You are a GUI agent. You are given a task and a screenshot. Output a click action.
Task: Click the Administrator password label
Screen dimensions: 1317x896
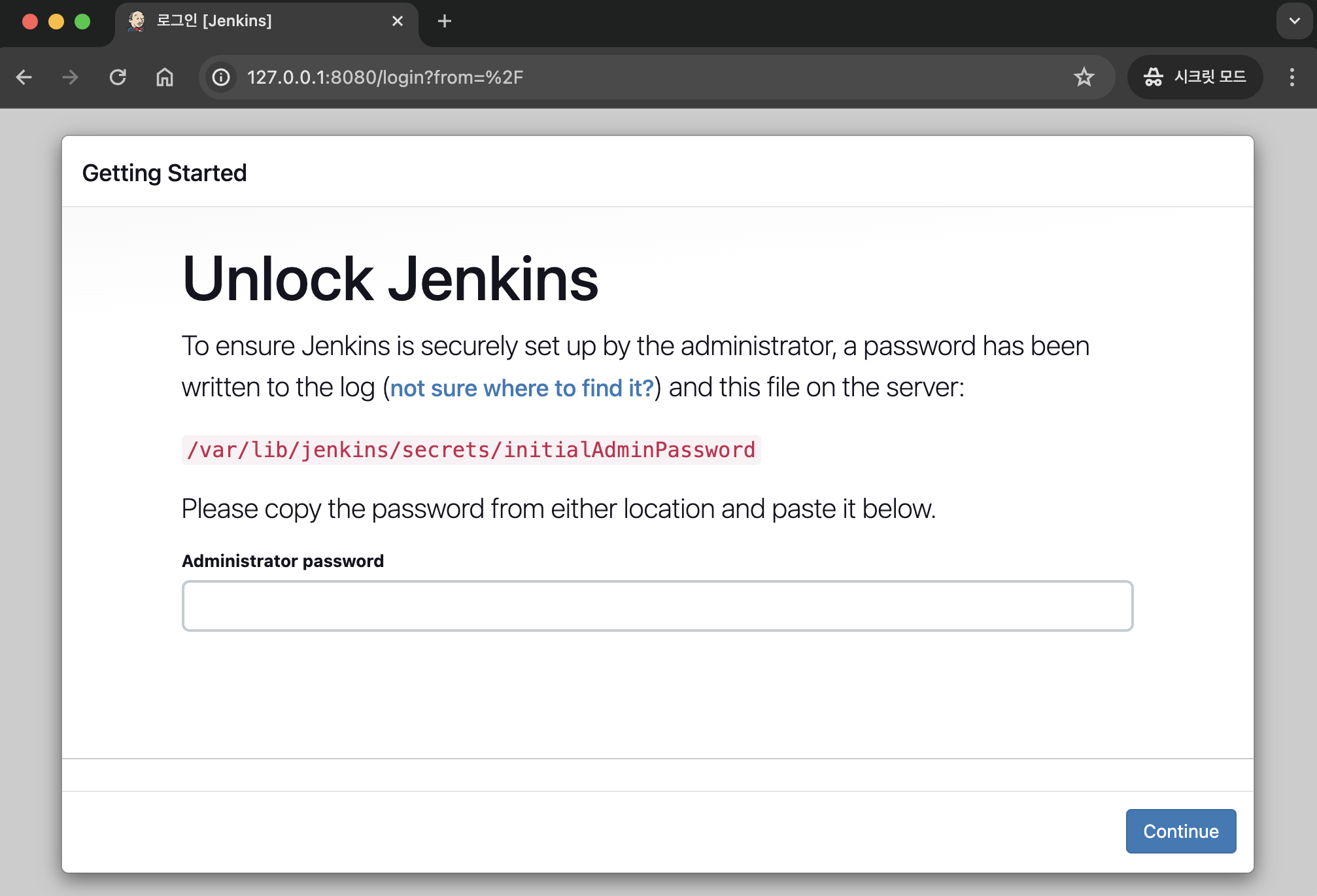[x=282, y=560]
